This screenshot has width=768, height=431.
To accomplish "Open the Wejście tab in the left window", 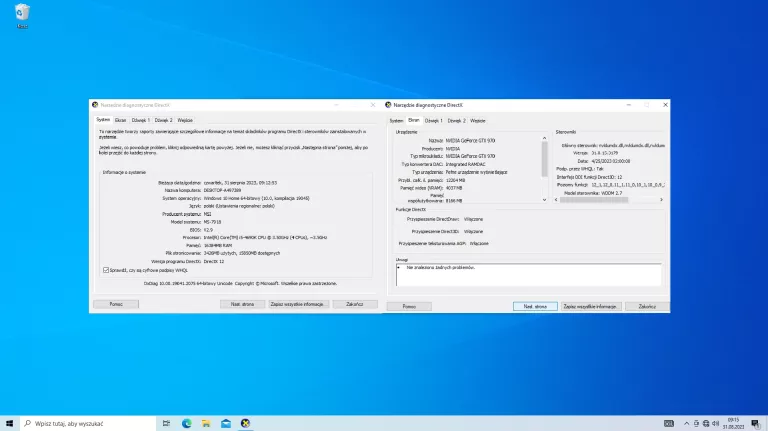I will tap(185, 120).
